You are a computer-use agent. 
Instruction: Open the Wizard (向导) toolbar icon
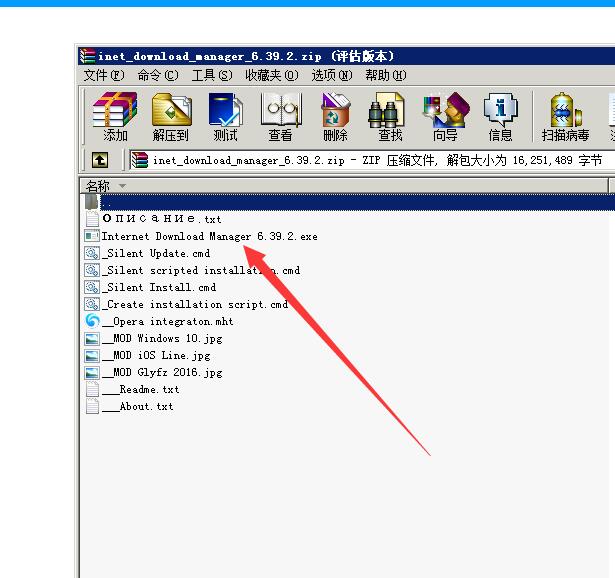click(x=445, y=117)
